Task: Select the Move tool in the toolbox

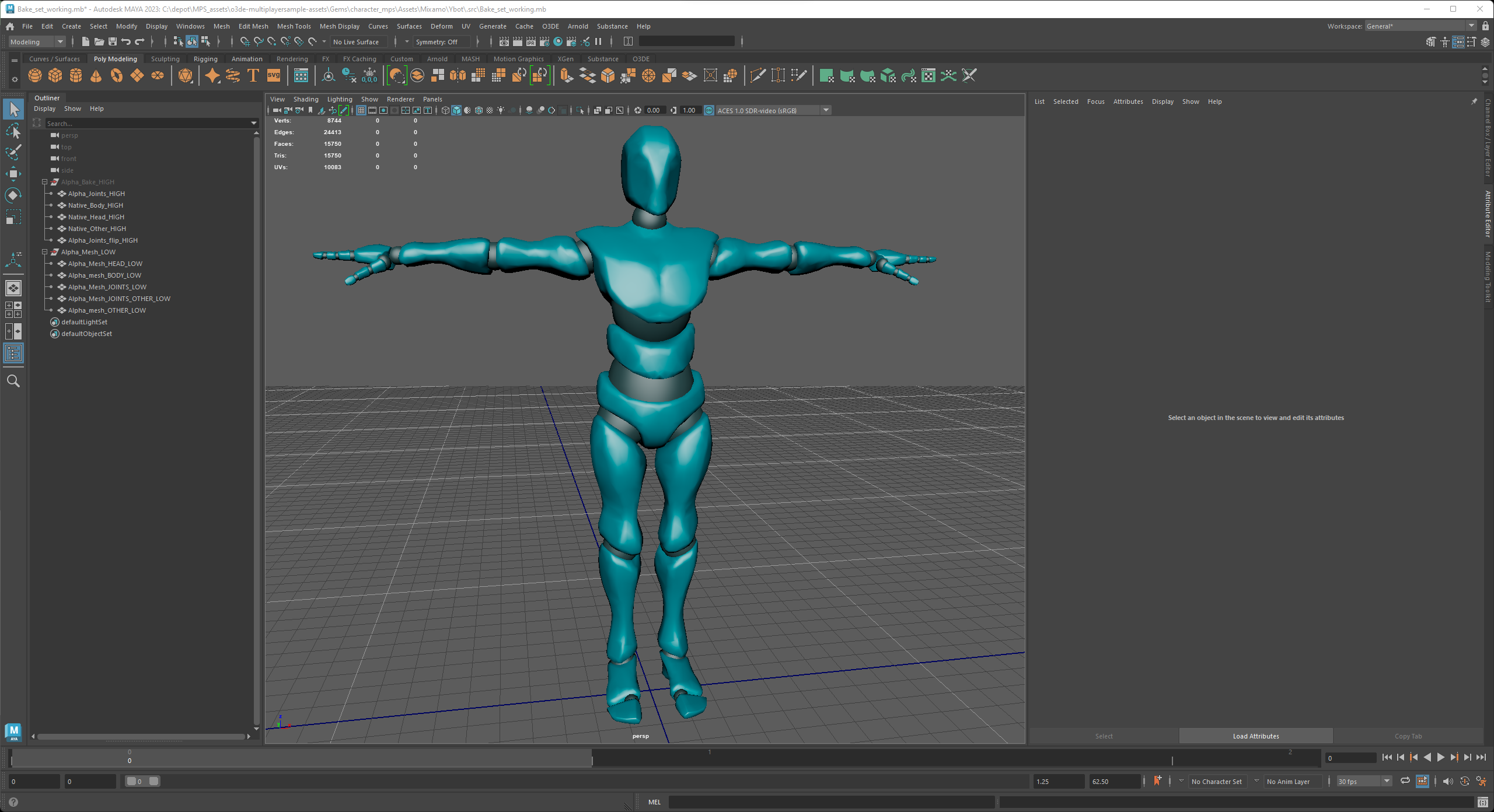Action: (13, 174)
